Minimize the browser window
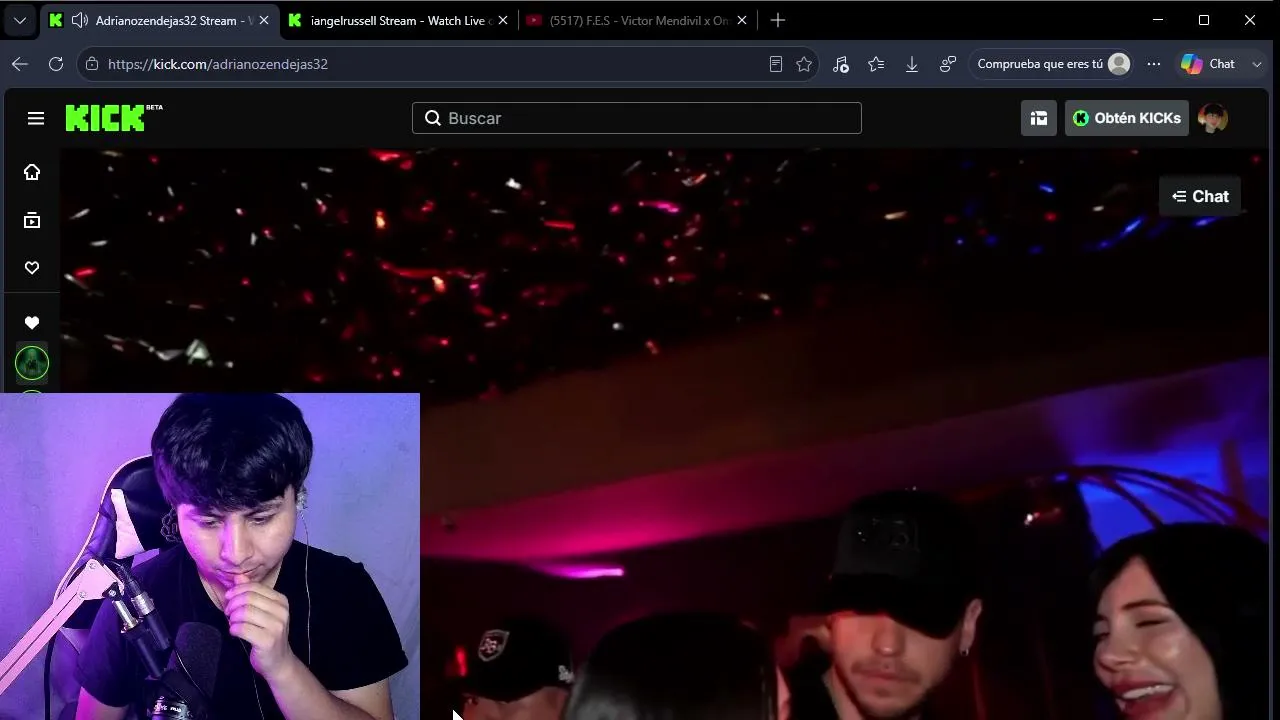This screenshot has width=1280, height=720. 1158,20
